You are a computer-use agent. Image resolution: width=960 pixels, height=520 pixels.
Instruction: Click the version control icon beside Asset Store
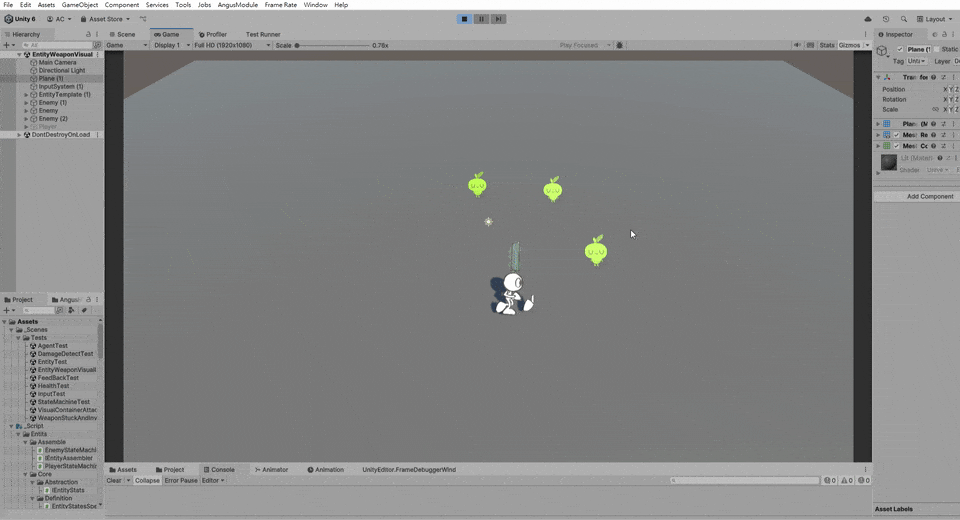point(143,19)
